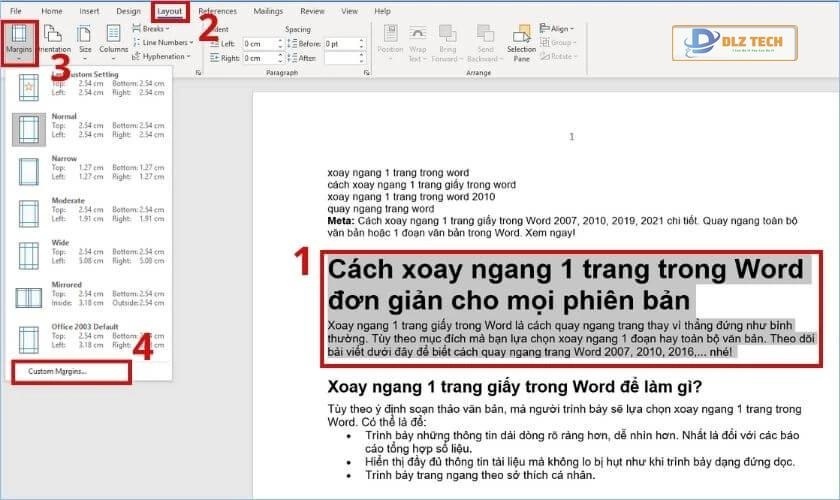
Task: Expand the Line Numbers dropdown
Action: coord(164,42)
